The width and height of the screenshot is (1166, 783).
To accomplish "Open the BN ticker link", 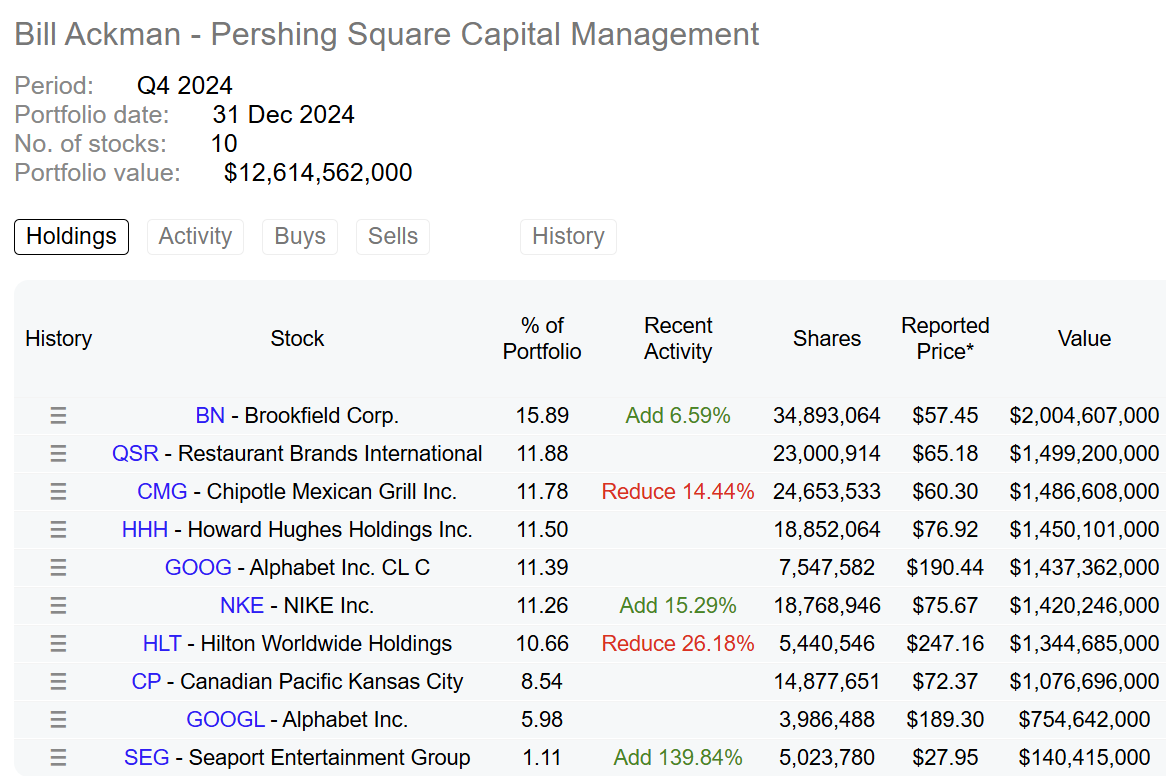I will coord(210,415).
